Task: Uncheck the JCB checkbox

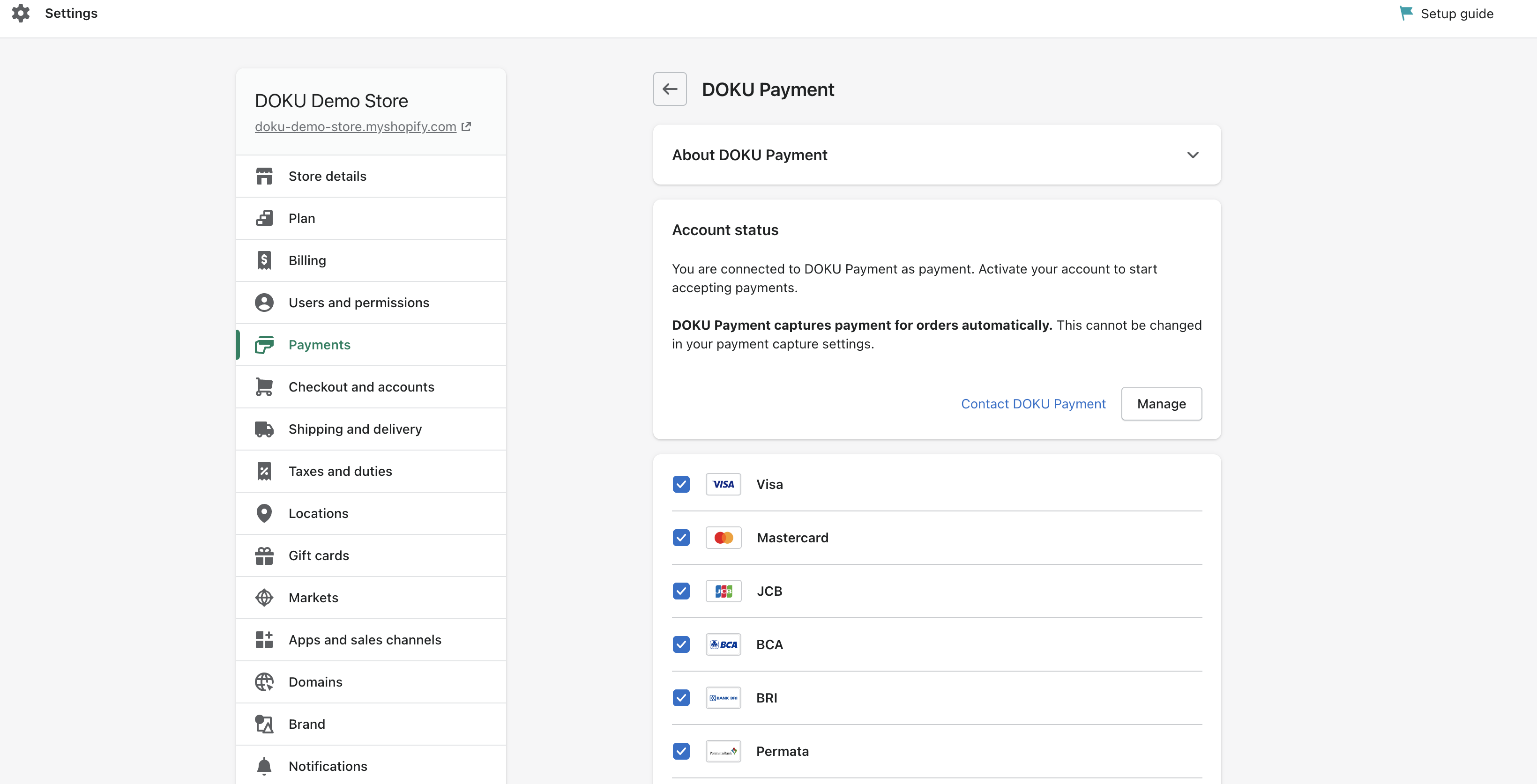Action: pyautogui.click(x=681, y=591)
